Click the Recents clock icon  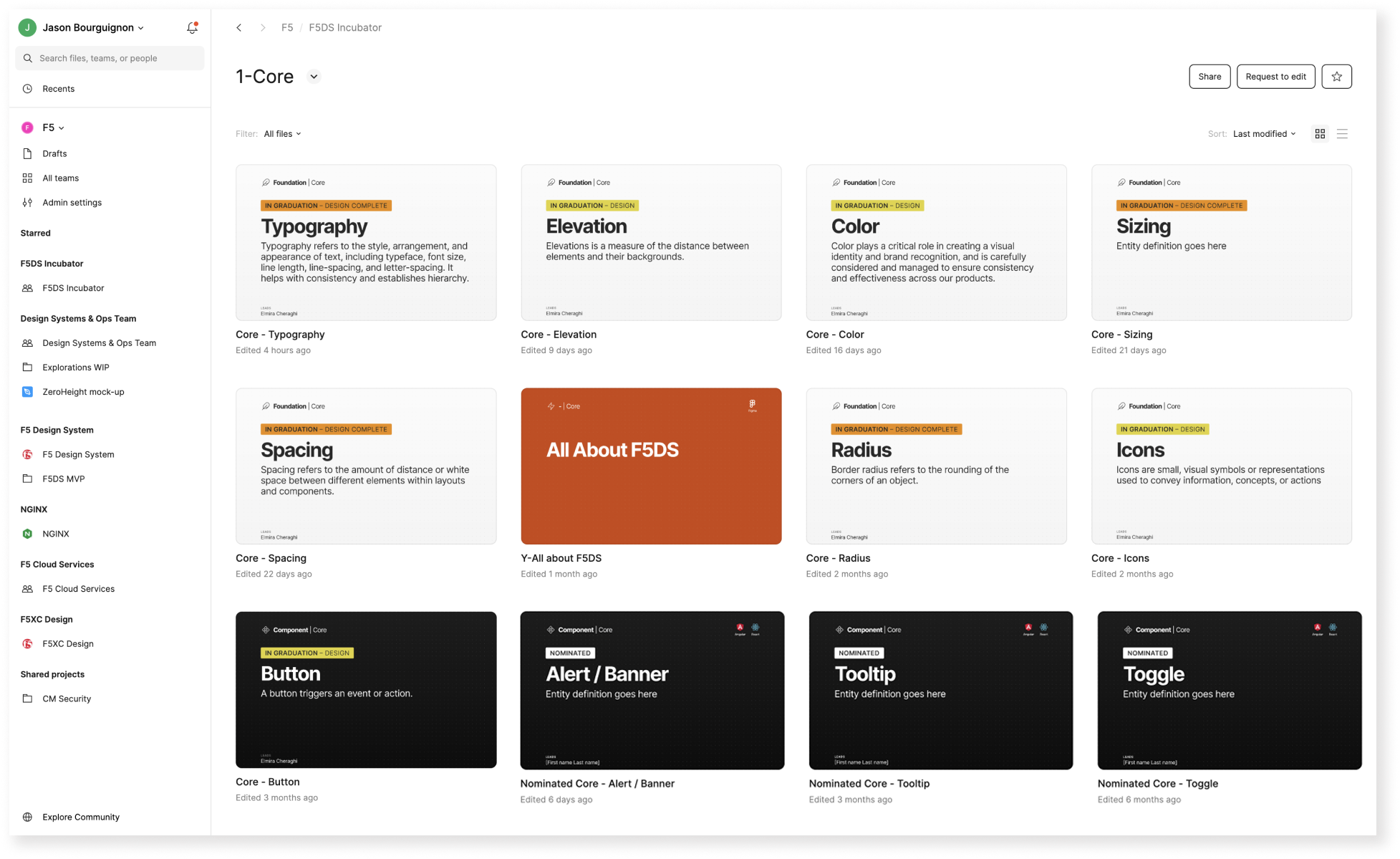(27, 89)
